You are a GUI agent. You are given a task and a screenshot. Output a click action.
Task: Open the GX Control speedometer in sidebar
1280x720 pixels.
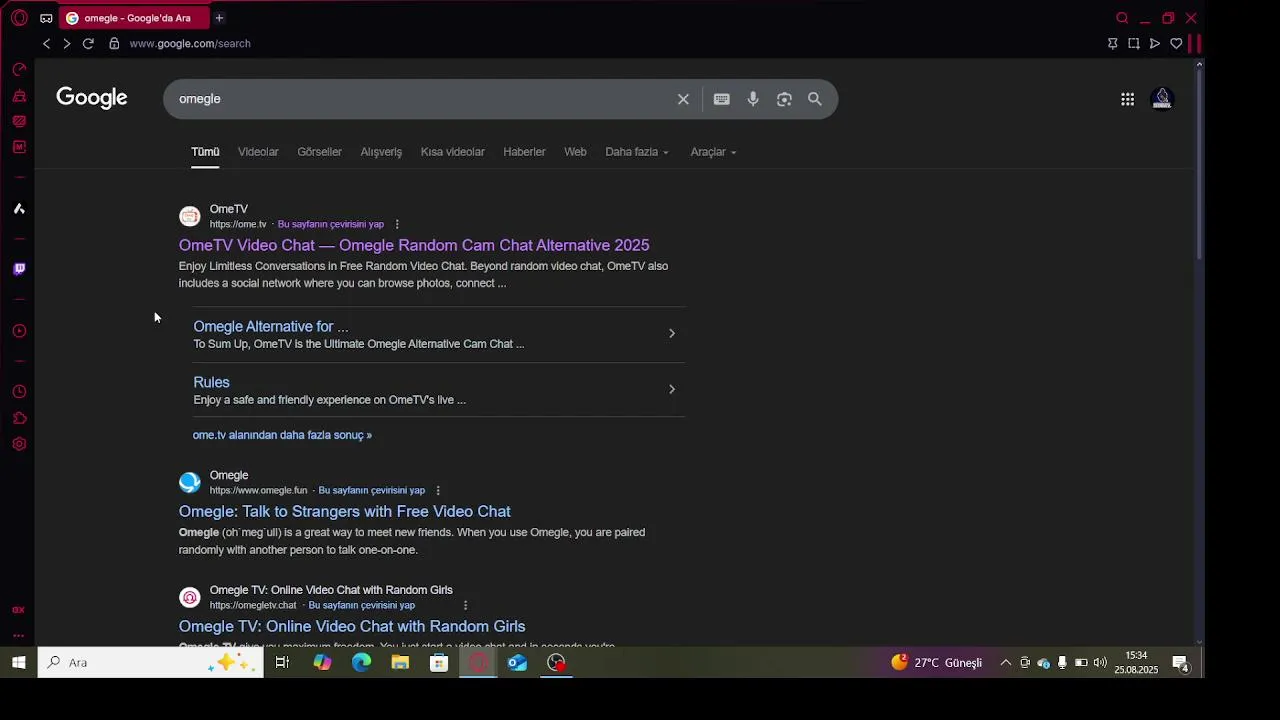coord(19,69)
